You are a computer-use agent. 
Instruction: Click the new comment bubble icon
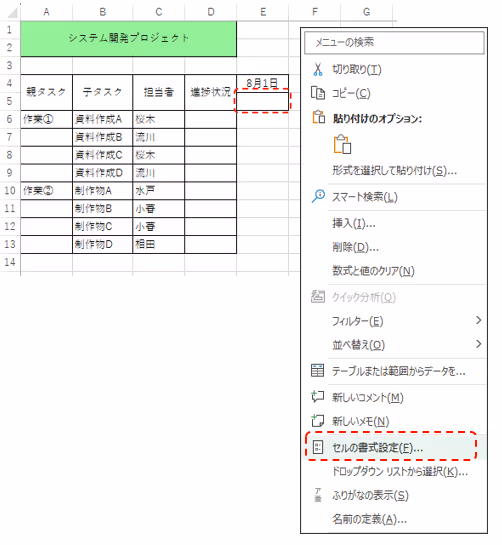tap(317, 396)
